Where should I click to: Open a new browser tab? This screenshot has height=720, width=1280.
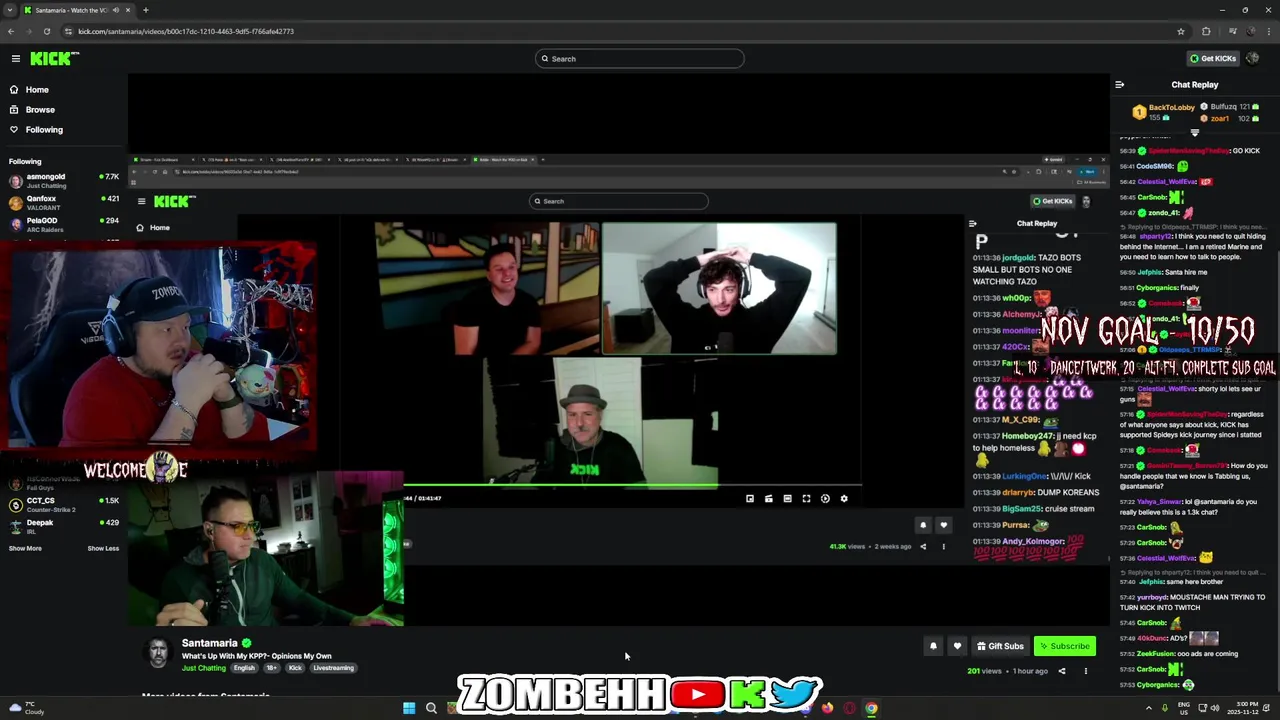coord(145,10)
